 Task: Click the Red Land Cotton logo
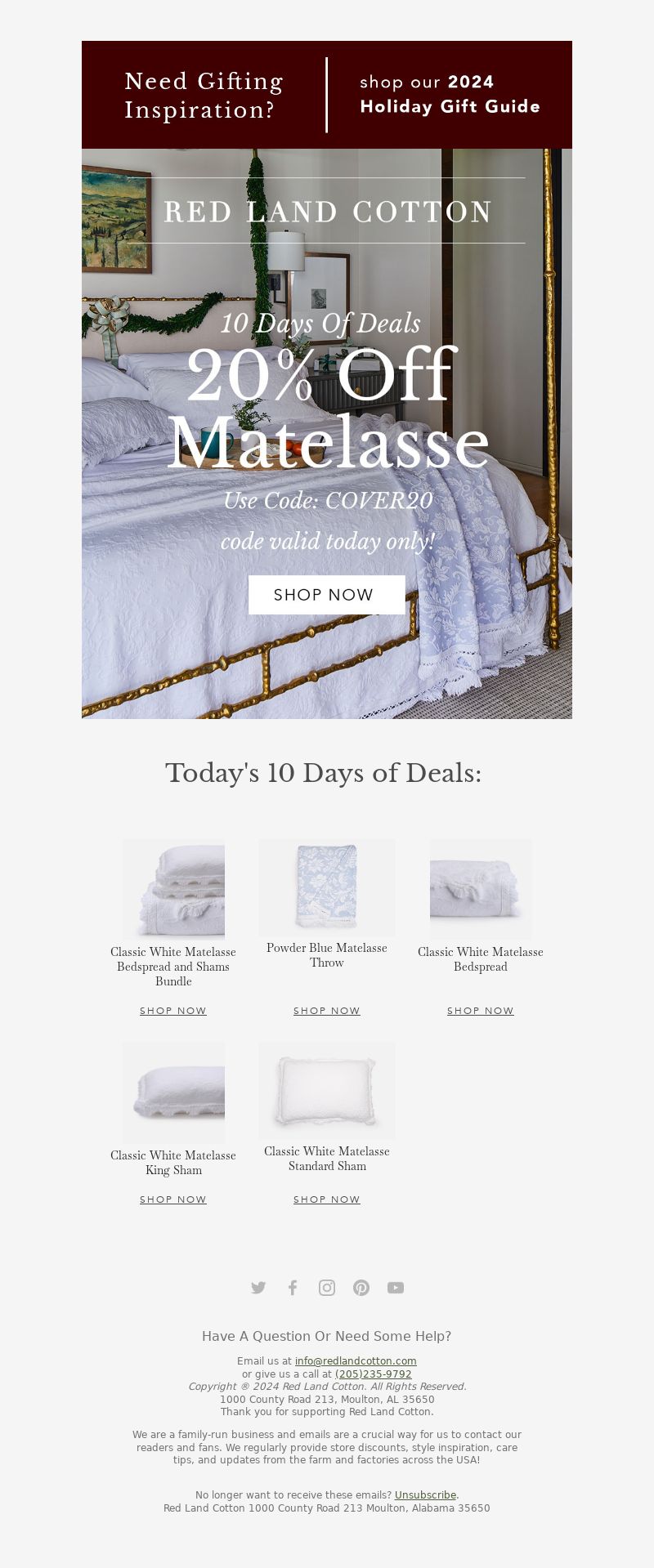pyautogui.click(x=327, y=212)
